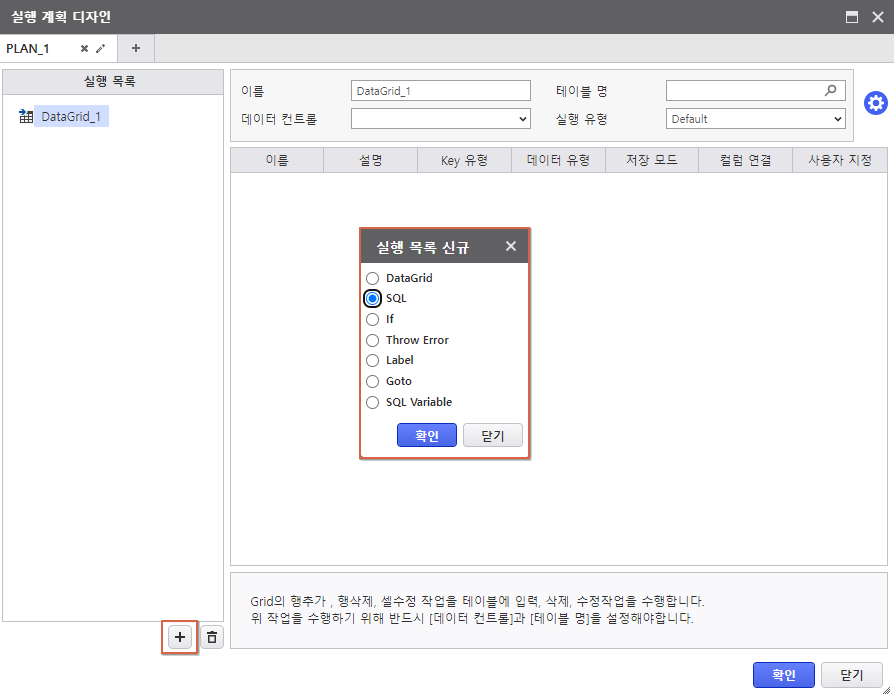
Task: Click the blue gear settings icon
Action: [x=875, y=104]
